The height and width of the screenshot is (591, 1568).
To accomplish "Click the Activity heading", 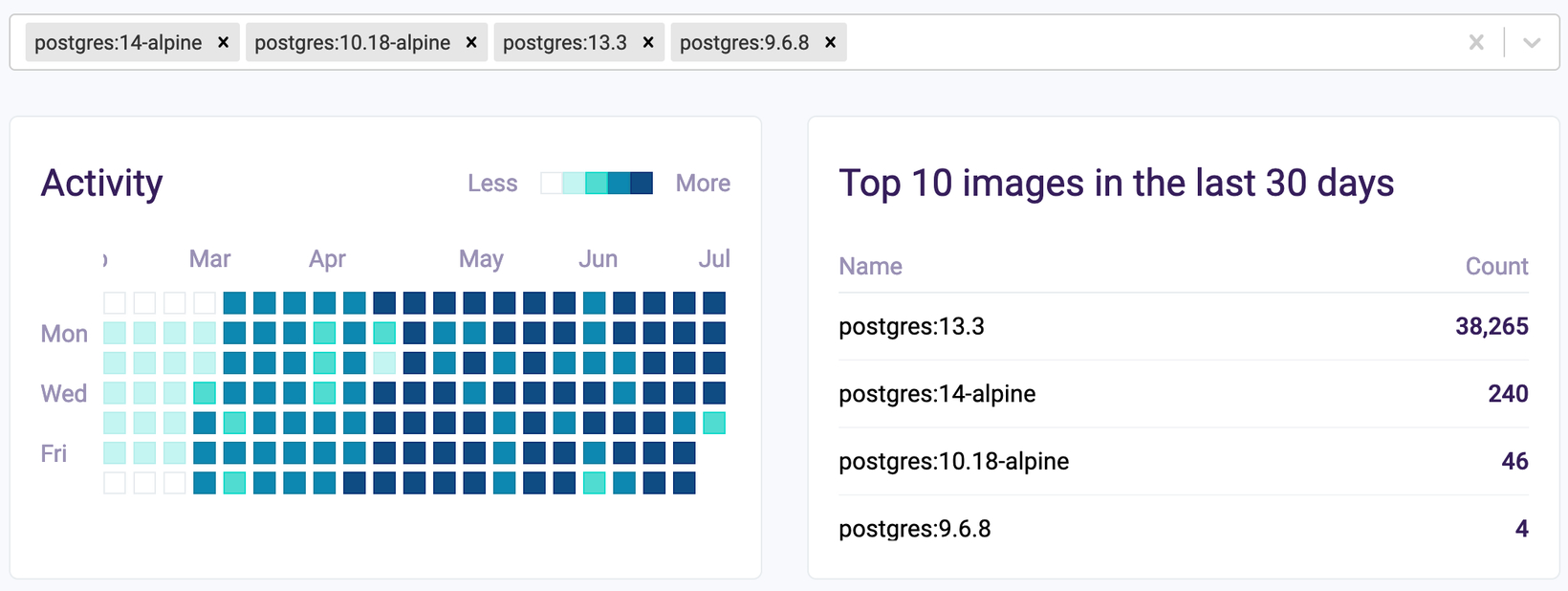I will tap(101, 183).
